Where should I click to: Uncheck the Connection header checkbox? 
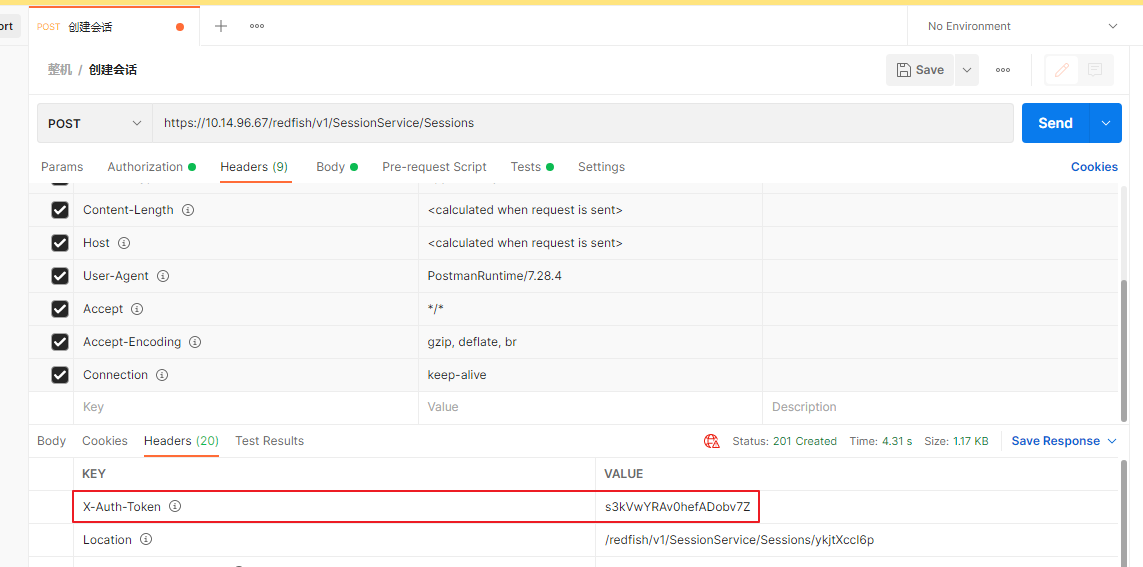pyautogui.click(x=60, y=375)
